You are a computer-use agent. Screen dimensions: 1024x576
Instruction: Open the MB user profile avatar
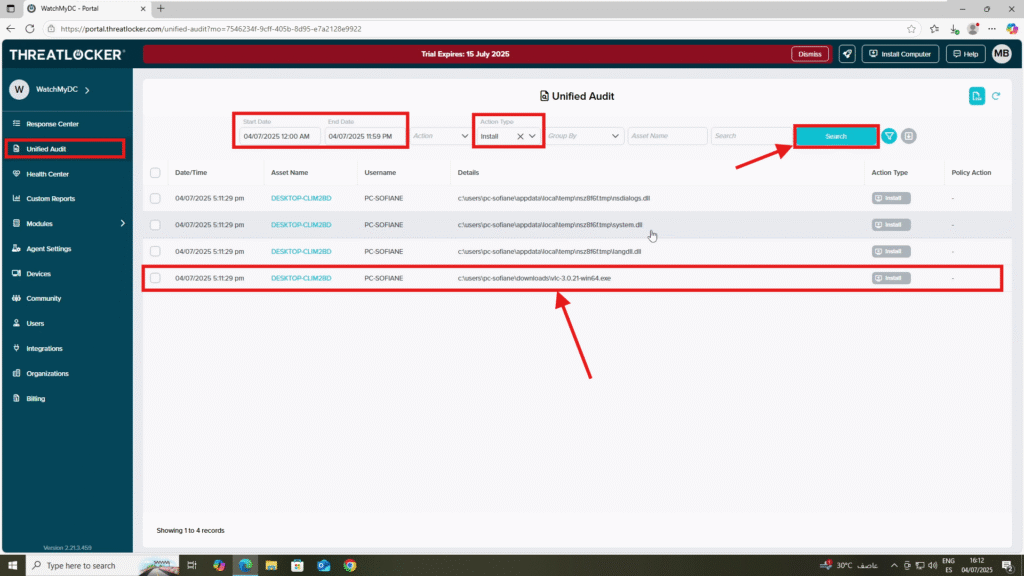[x=1002, y=54]
